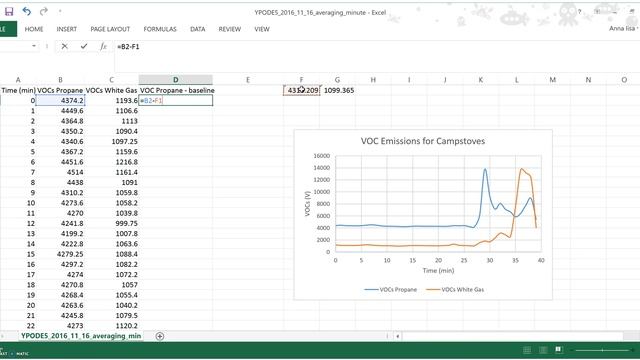Click the cell containing 999.75
Image resolution: width=640 pixels, height=360 pixels.
click(x=111, y=223)
